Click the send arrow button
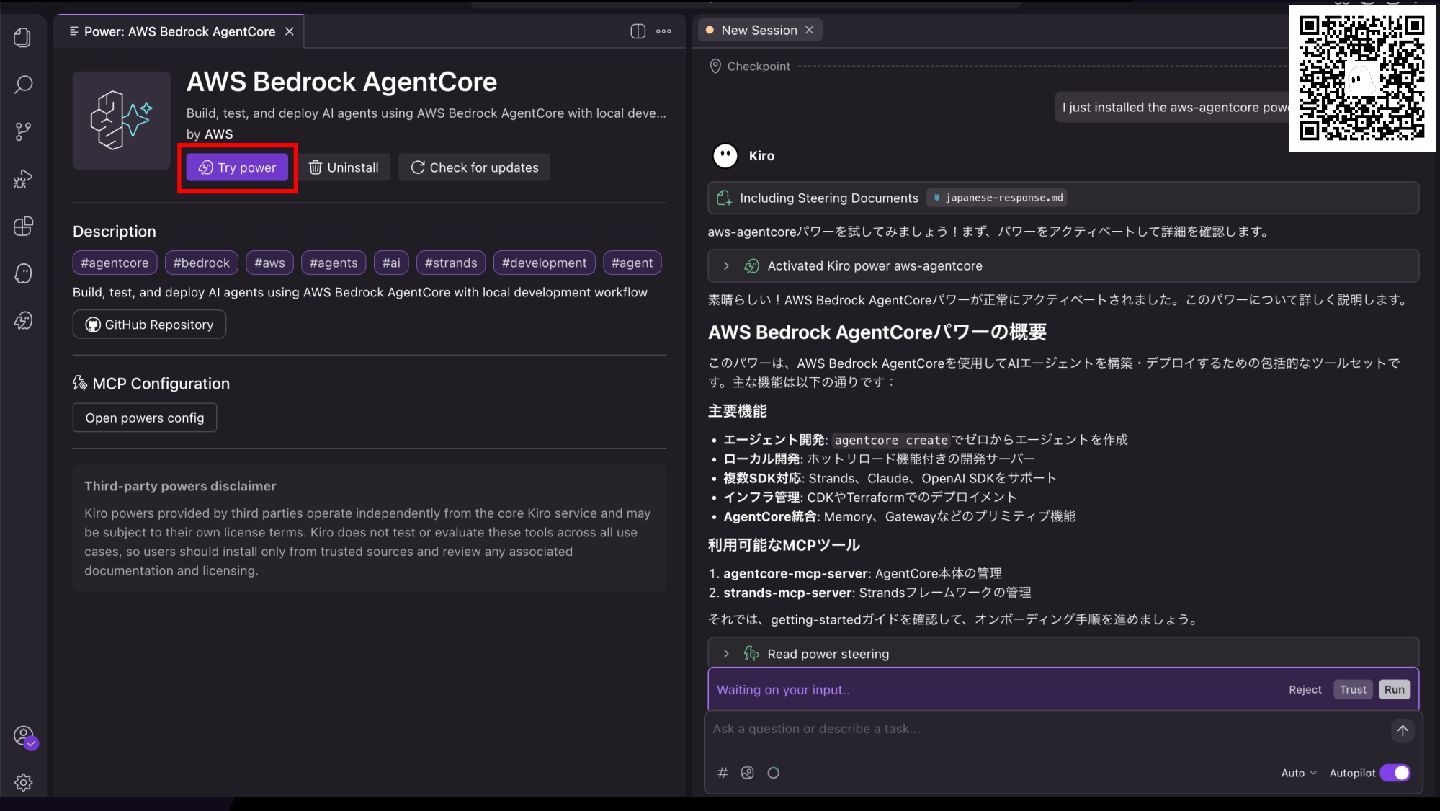This screenshot has width=1440, height=811. (1402, 730)
